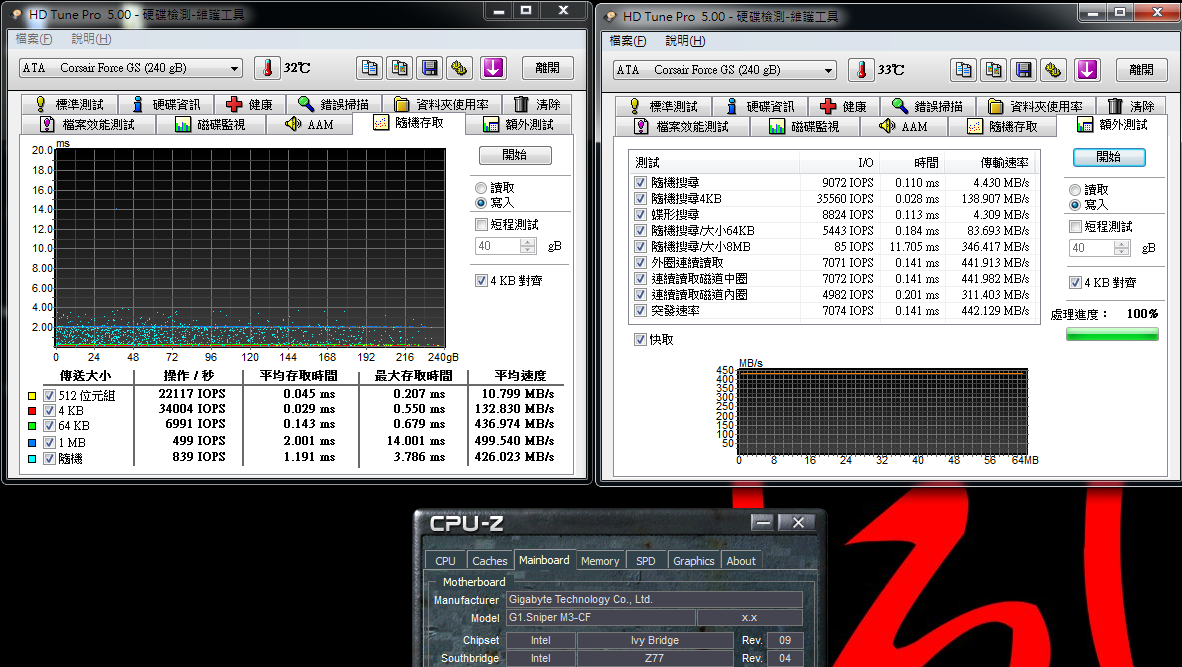Open options tool icon in right HD Tune window
This screenshot has width=1182, height=667.
[x=1053, y=70]
